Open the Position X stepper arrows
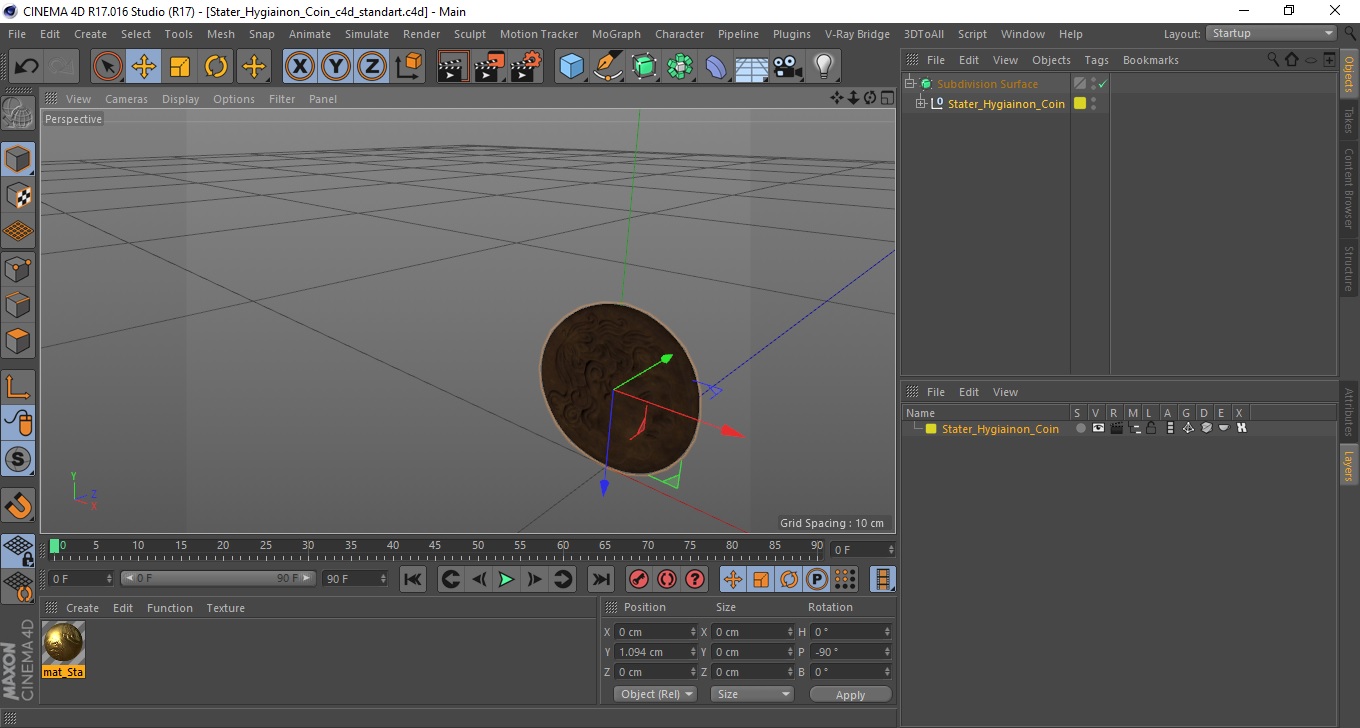The image size is (1360, 728). [x=694, y=632]
